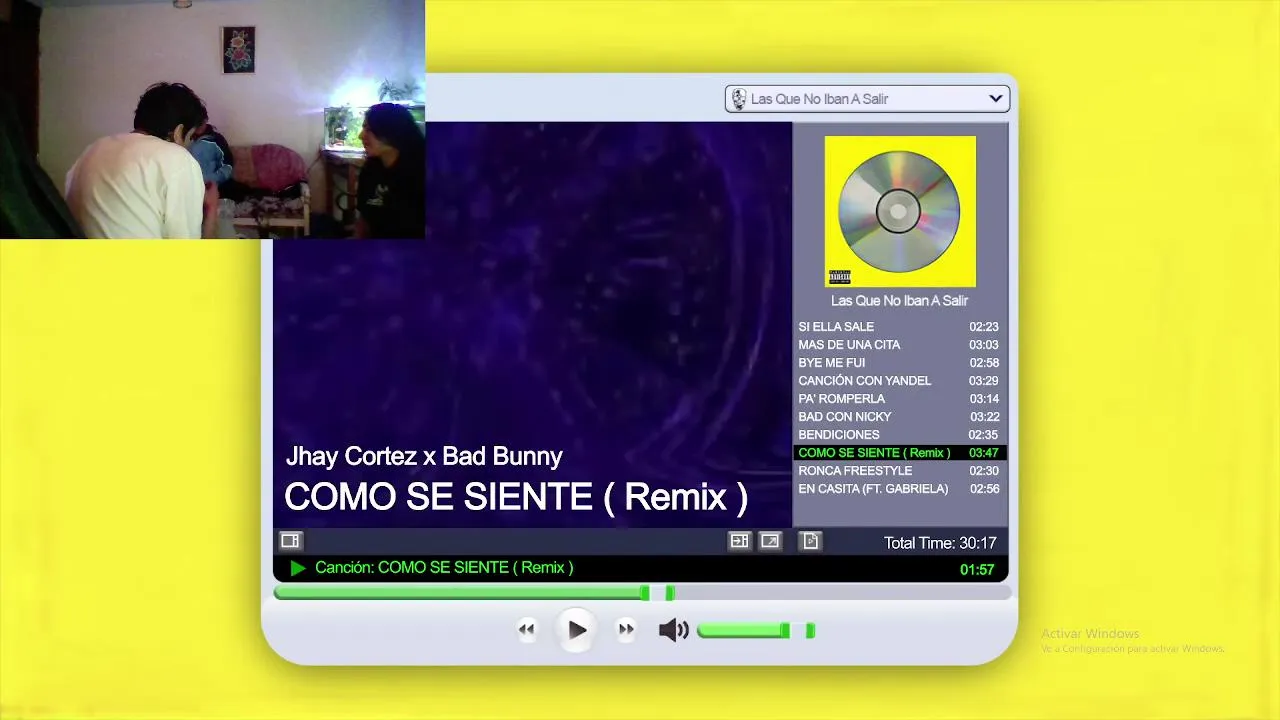The height and width of the screenshot is (720, 1280).
Task: Skip back with the rewind button
Action: coord(527,630)
